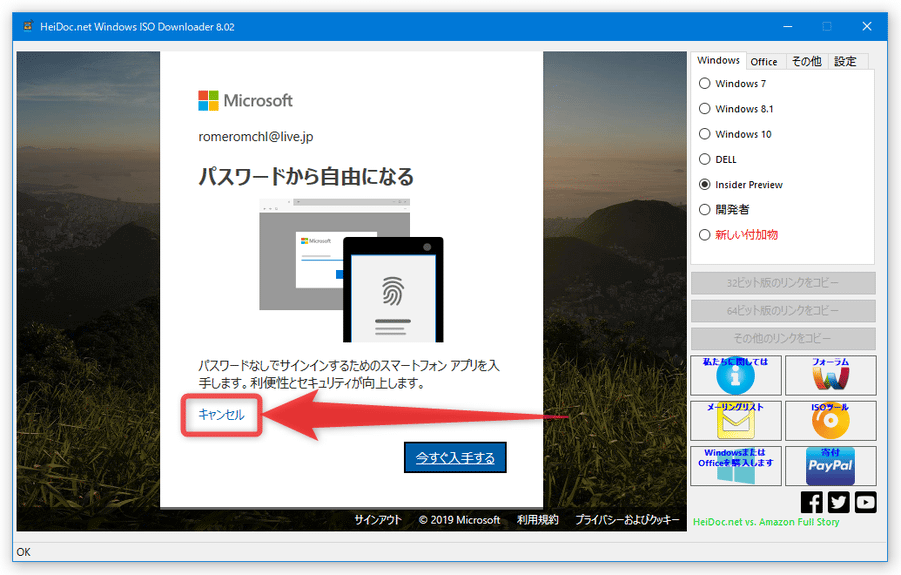901x575 pixels.
Task: Switch to the Windows tab
Action: point(718,60)
